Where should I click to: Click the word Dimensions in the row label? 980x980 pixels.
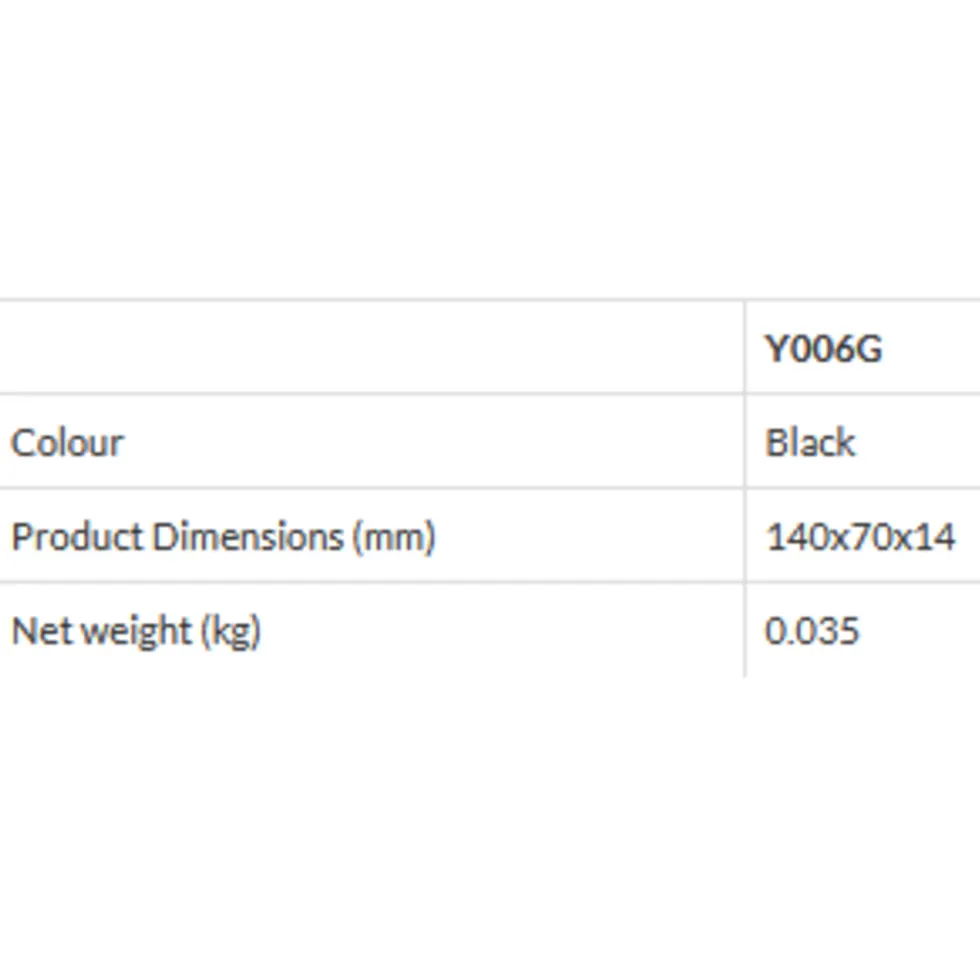(x=248, y=537)
